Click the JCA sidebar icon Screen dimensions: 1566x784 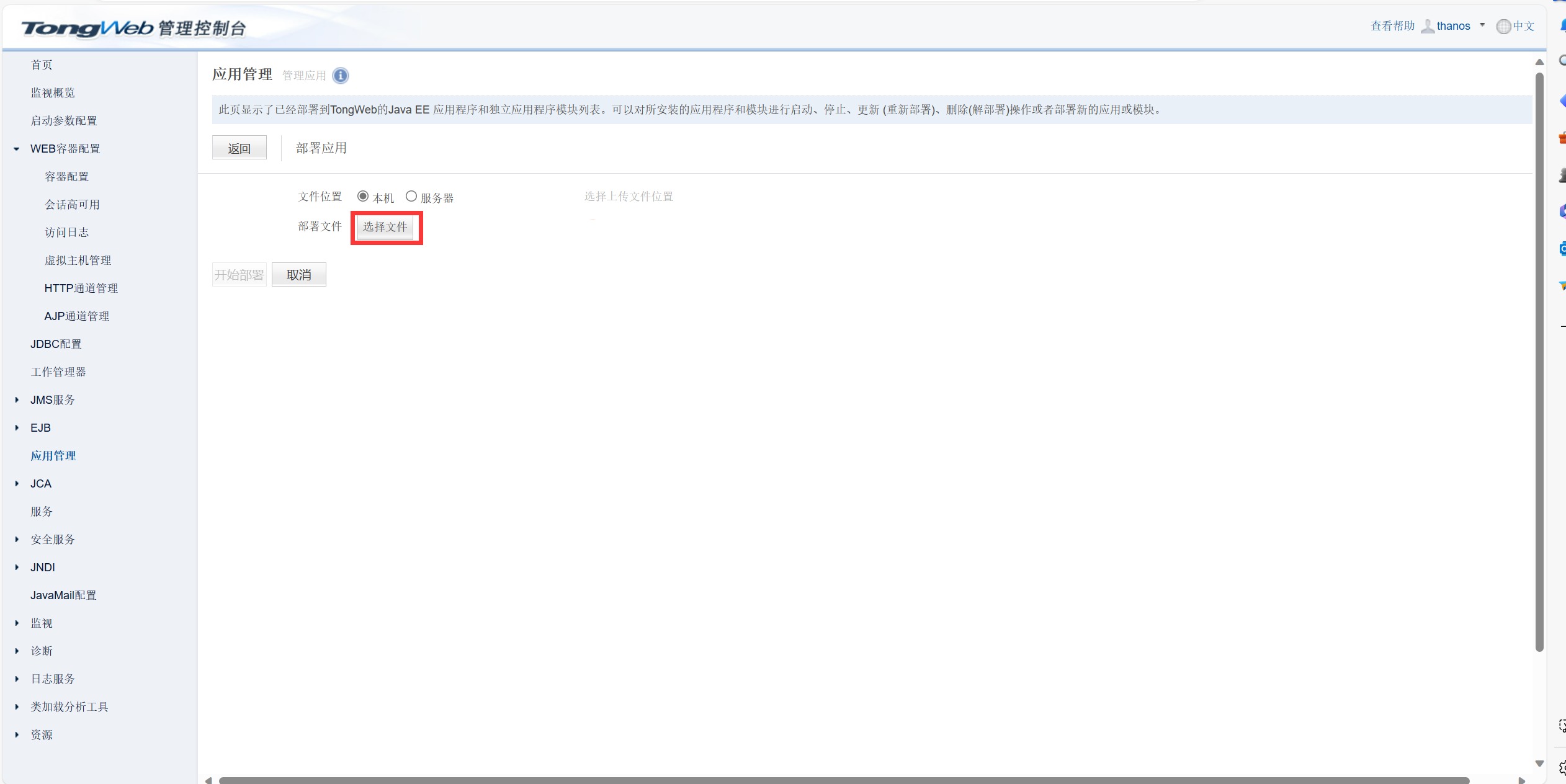pos(17,483)
